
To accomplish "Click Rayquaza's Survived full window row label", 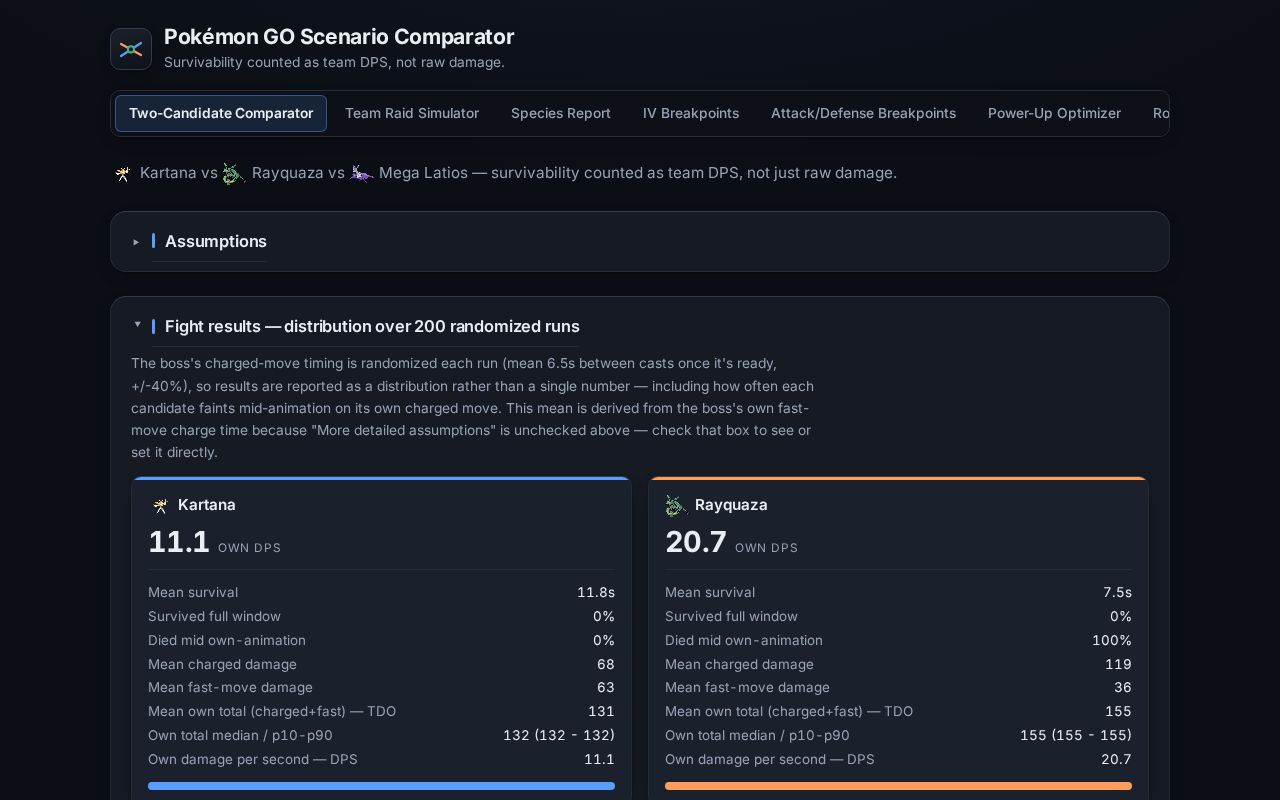I will (732, 616).
